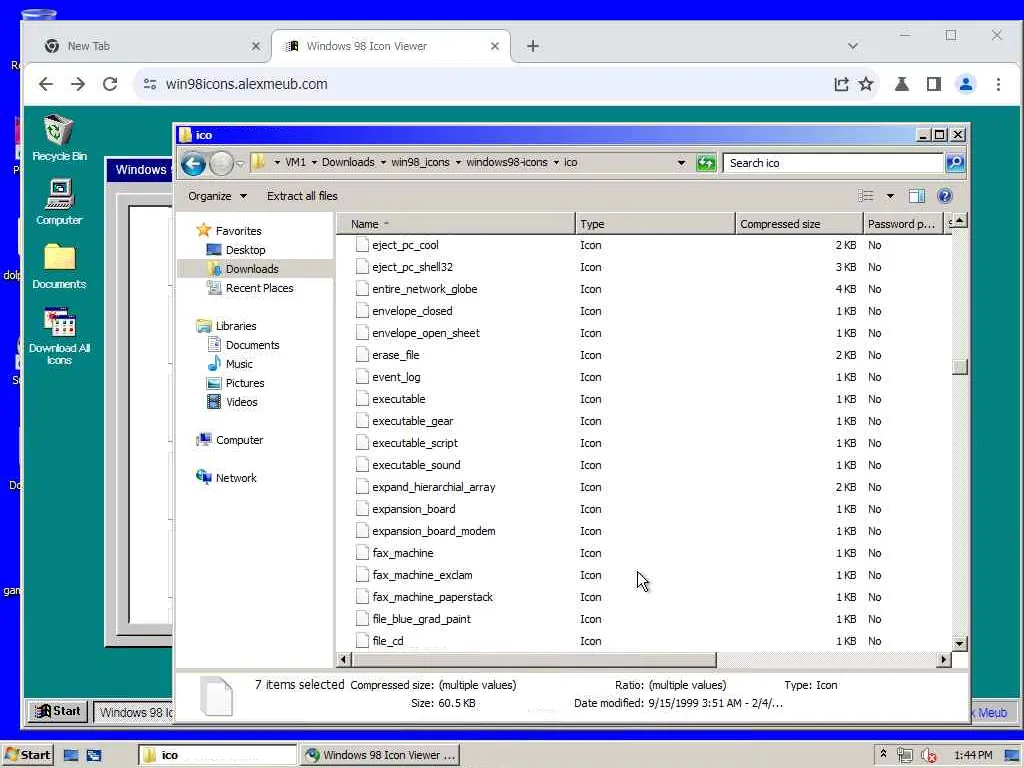Open Download All Icons desktop shortcut

59,336
